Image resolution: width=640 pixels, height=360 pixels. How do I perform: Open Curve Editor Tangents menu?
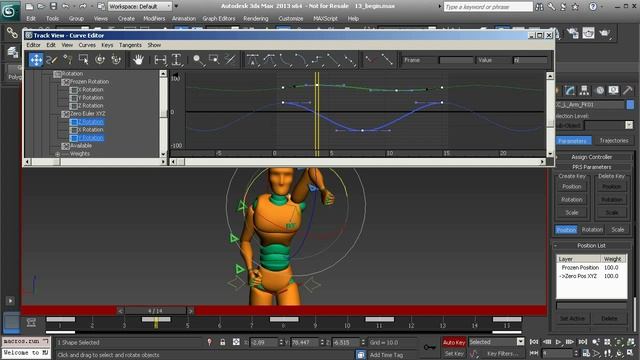click(130, 45)
